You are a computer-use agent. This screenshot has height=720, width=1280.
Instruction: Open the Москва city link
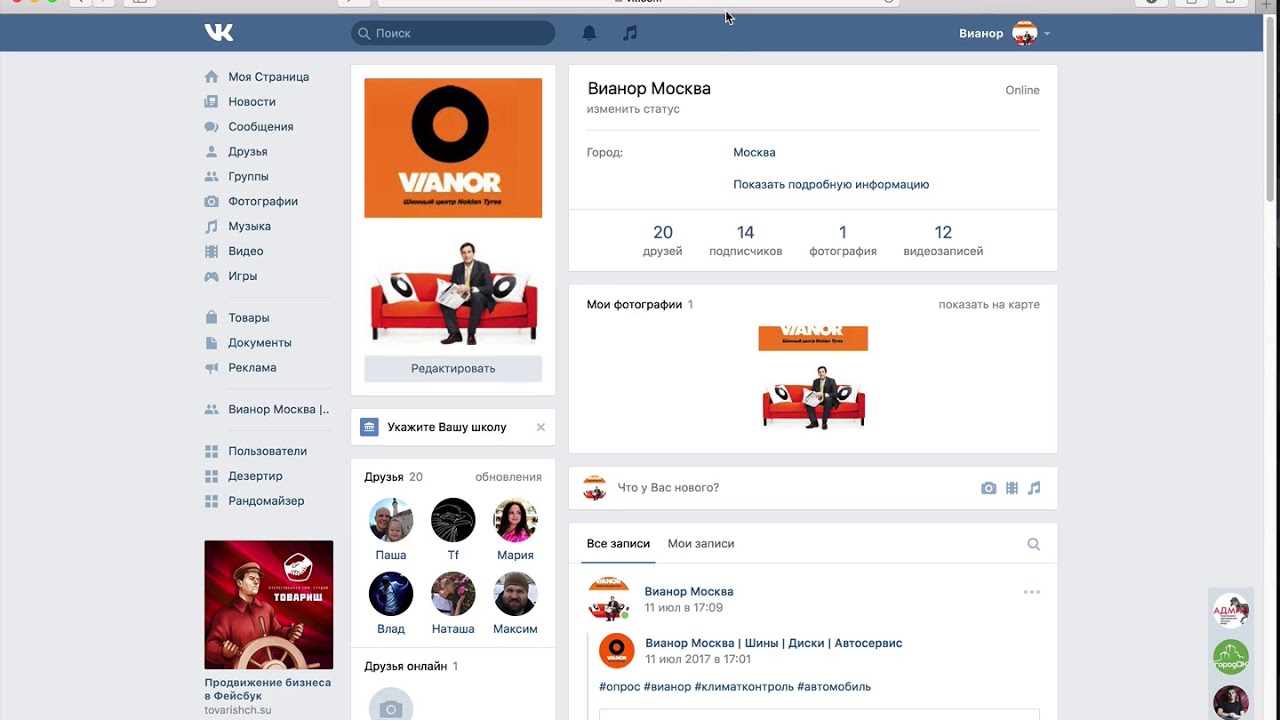click(x=754, y=153)
